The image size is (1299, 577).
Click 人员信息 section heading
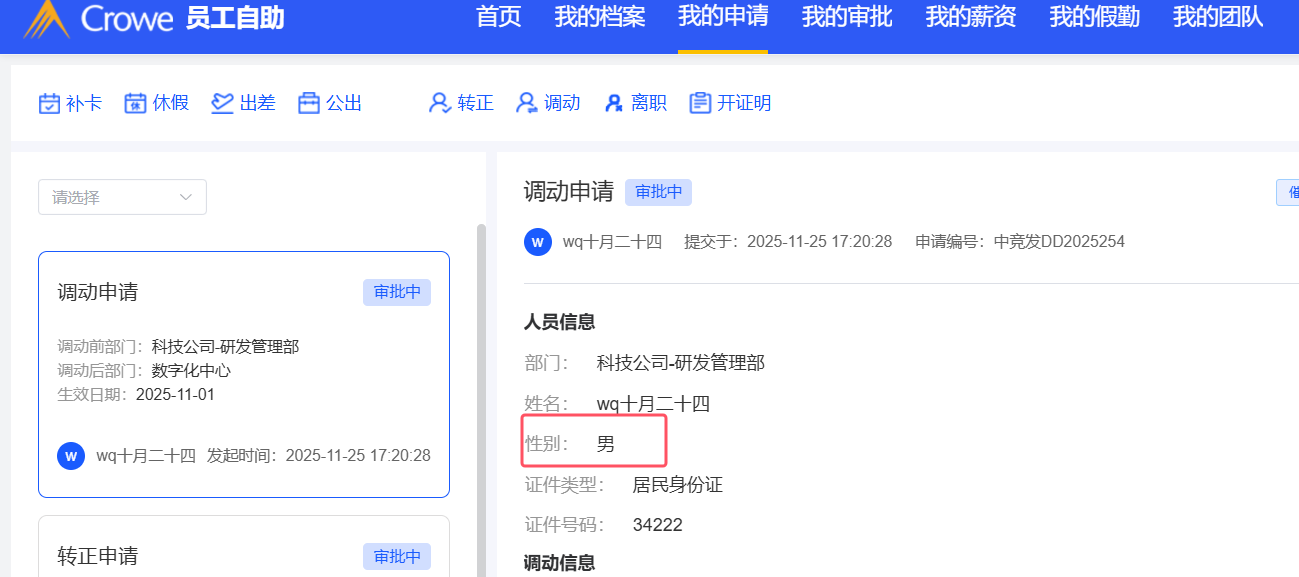[560, 322]
